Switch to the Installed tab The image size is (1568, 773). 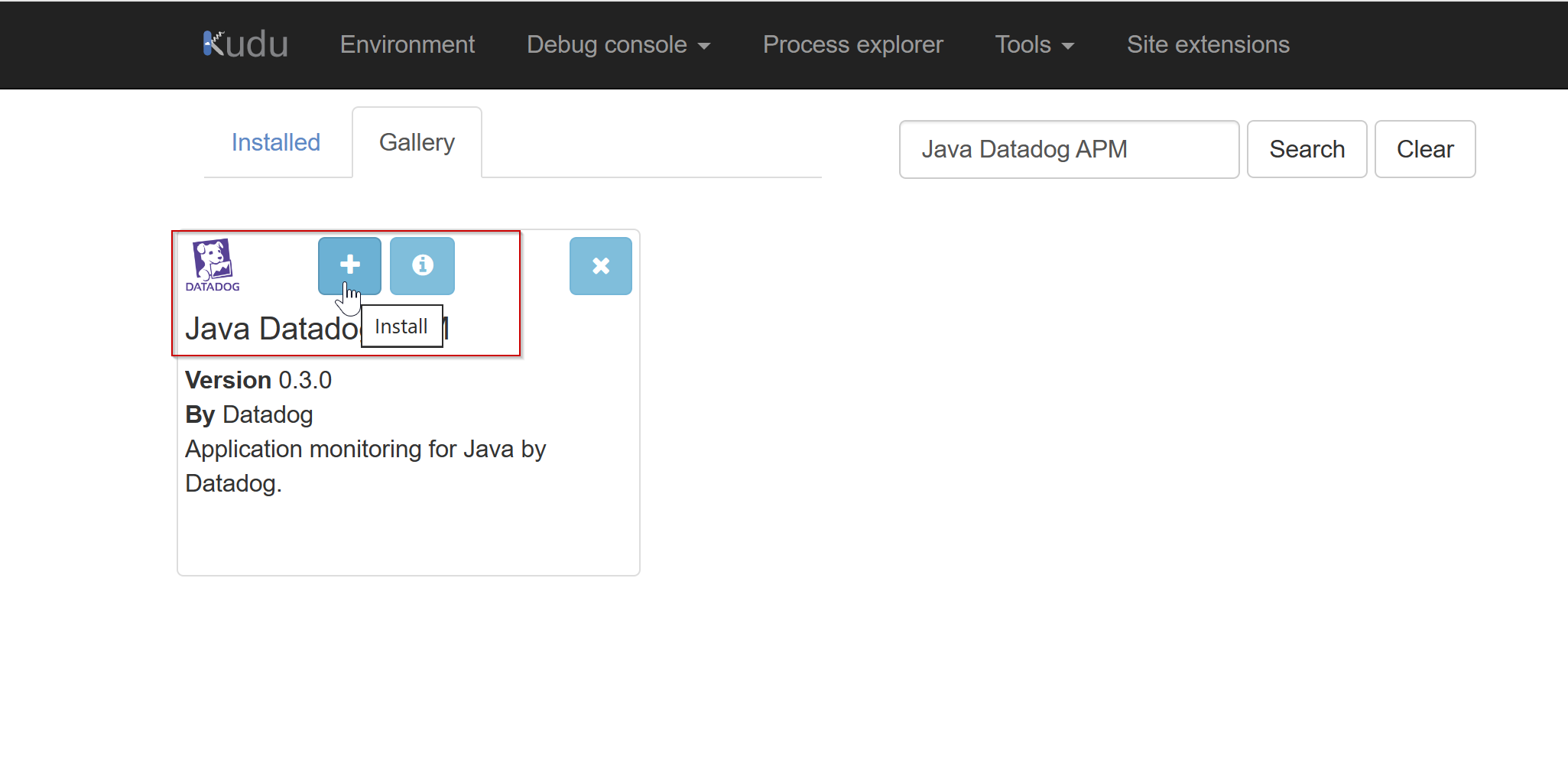[x=276, y=142]
